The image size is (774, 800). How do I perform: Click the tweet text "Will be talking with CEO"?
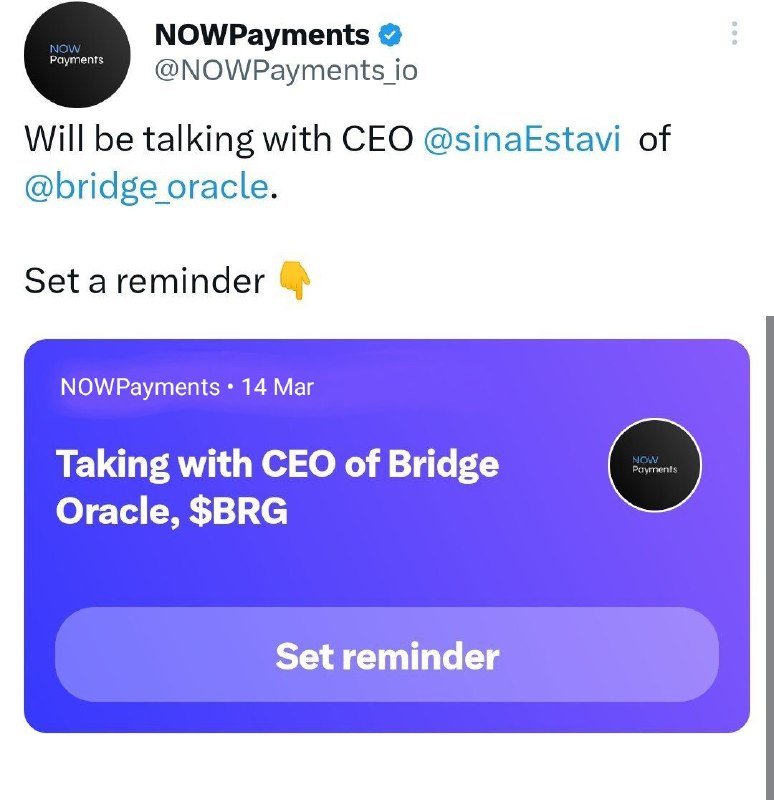219,138
